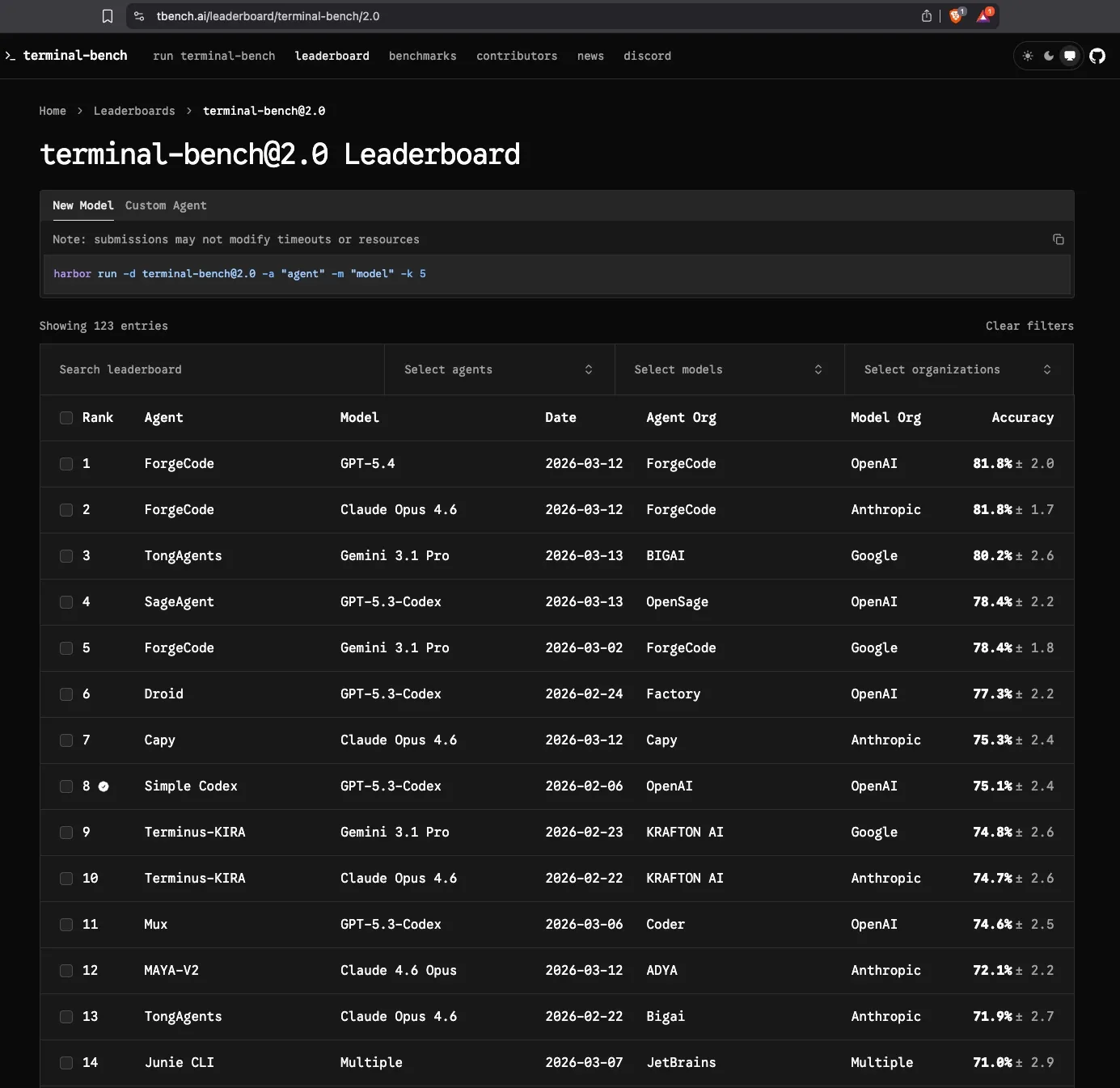Click the harbor run command code block

(557, 274)
